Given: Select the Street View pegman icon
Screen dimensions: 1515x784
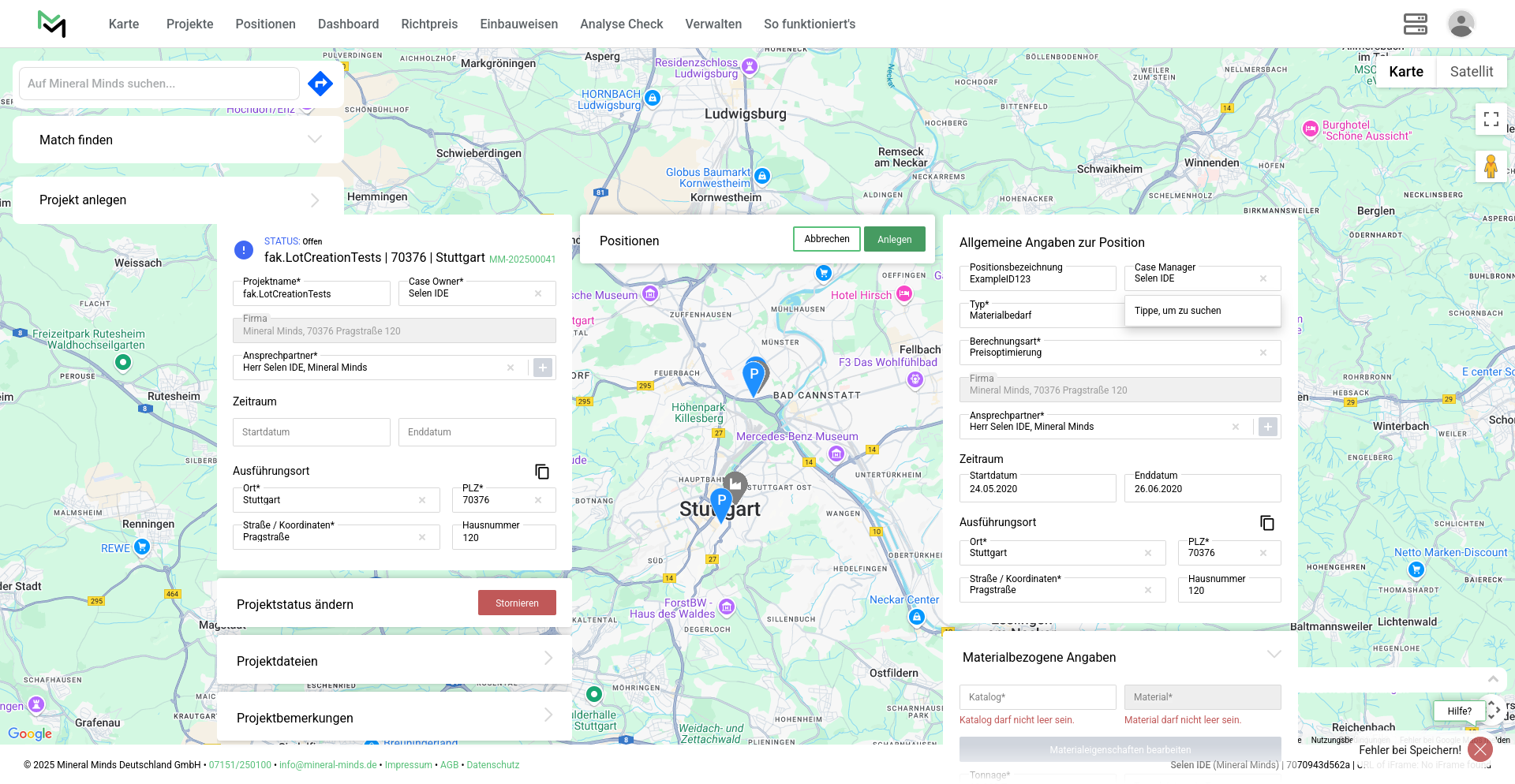Looking at the screenshot, I should [x=1491, y=167].
